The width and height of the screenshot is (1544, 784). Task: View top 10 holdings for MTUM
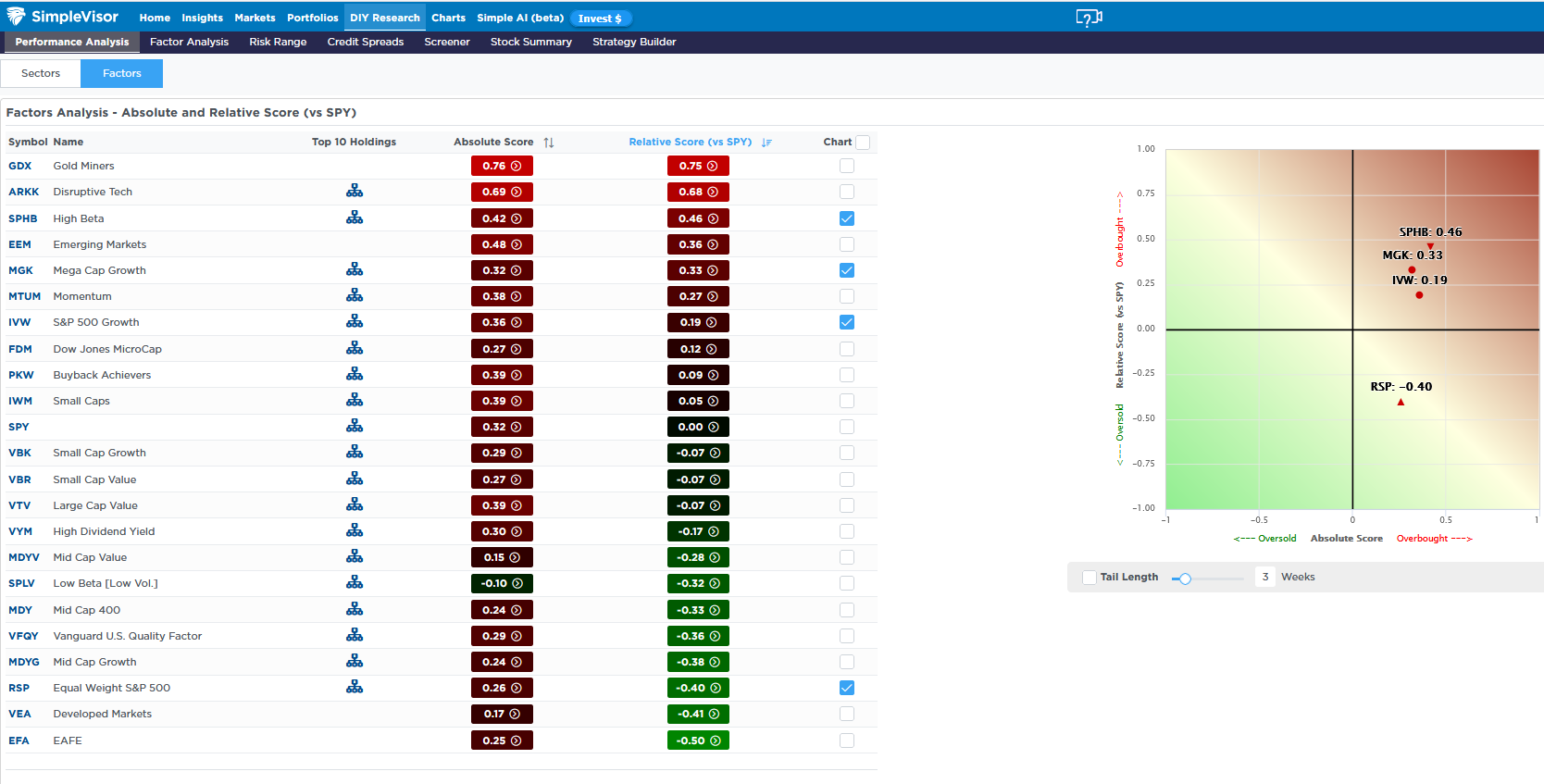click(355, 296)
